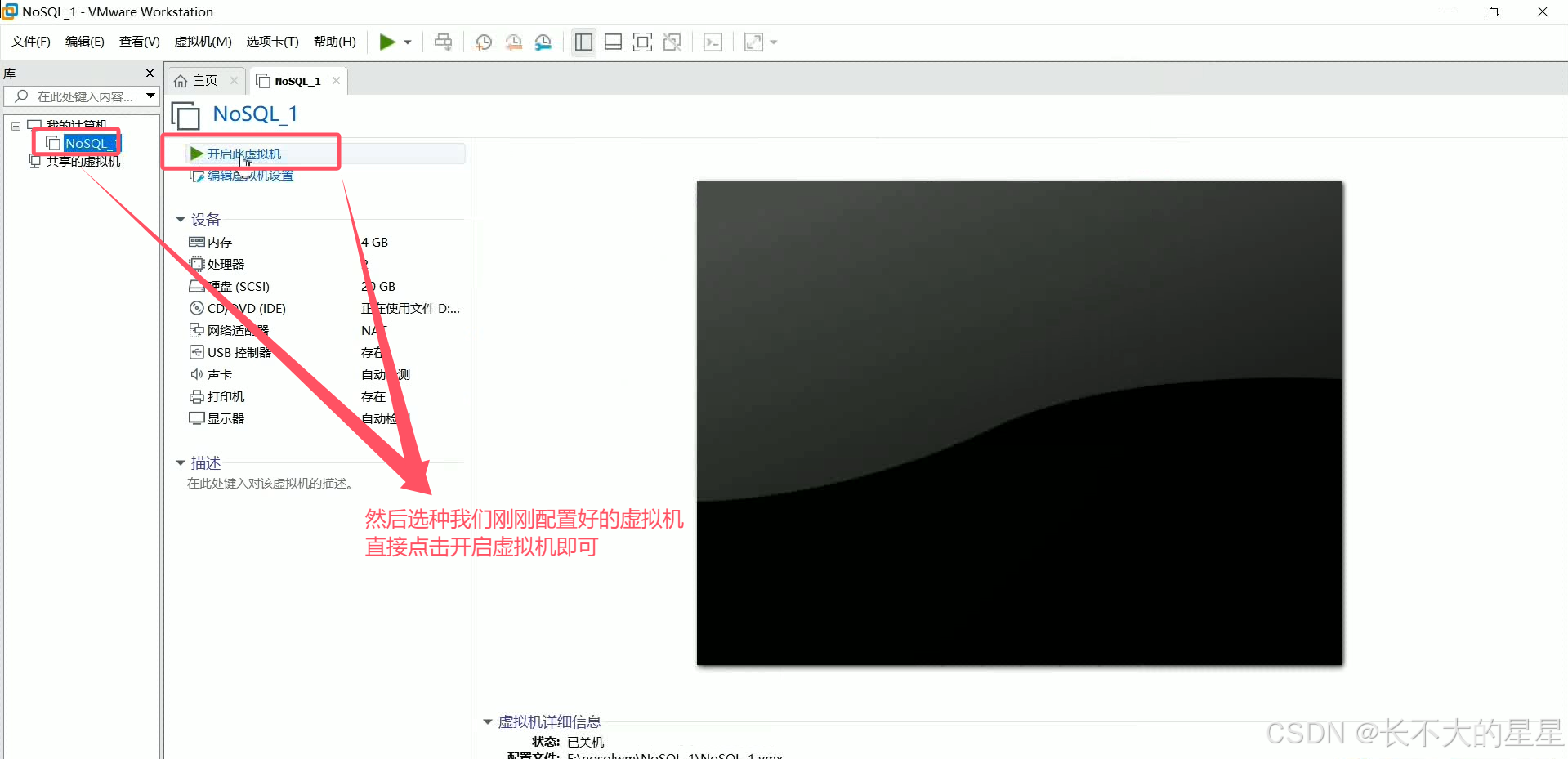Click the revert to snapshot icon

point(514,42)
